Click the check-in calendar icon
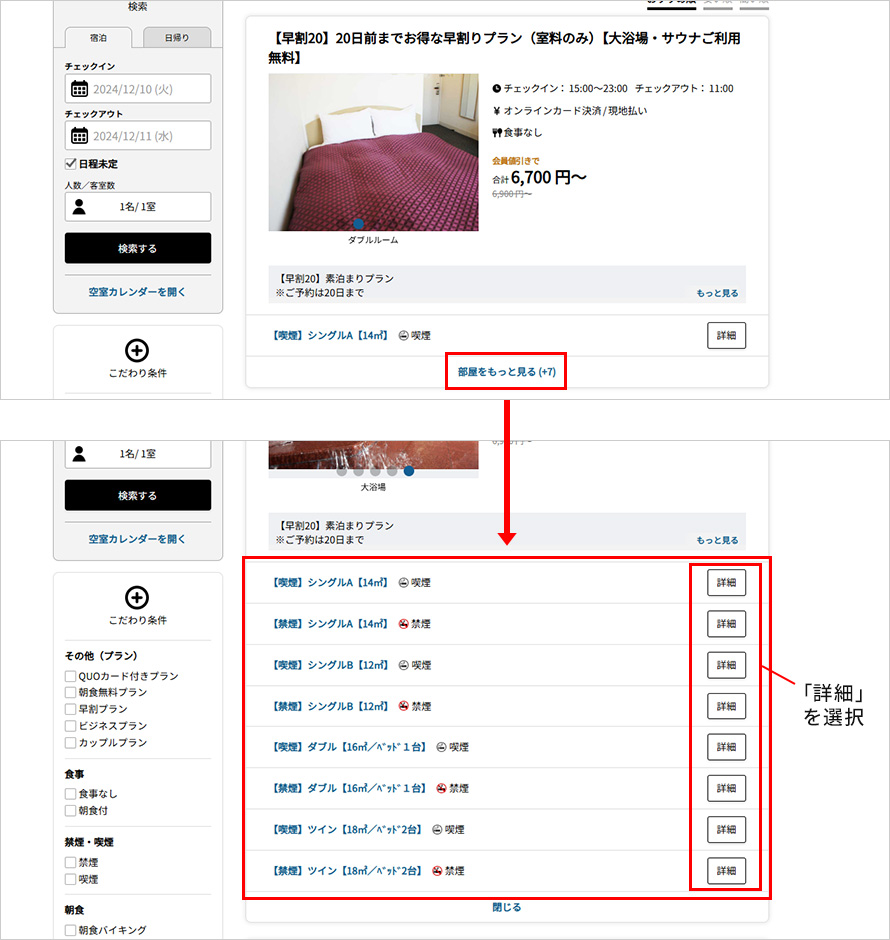The image size is (890, 940). point(79,89)
